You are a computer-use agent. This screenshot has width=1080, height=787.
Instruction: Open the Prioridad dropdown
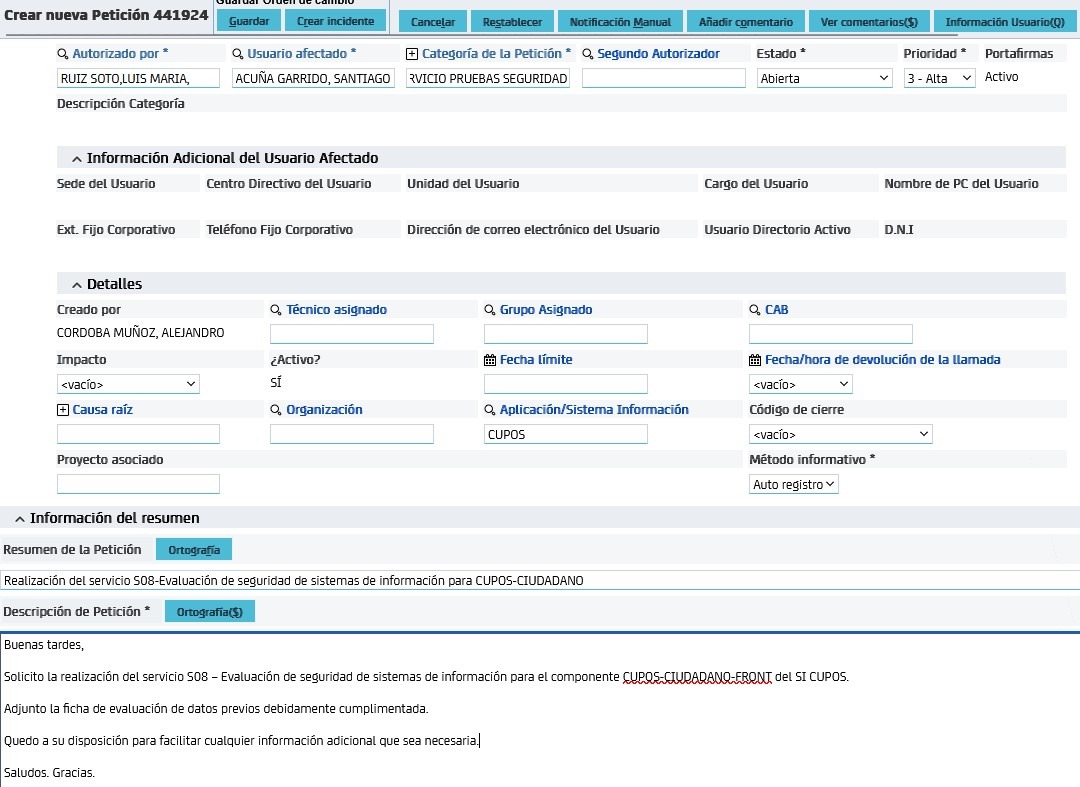pyautogui.click(x=936, y=78)
